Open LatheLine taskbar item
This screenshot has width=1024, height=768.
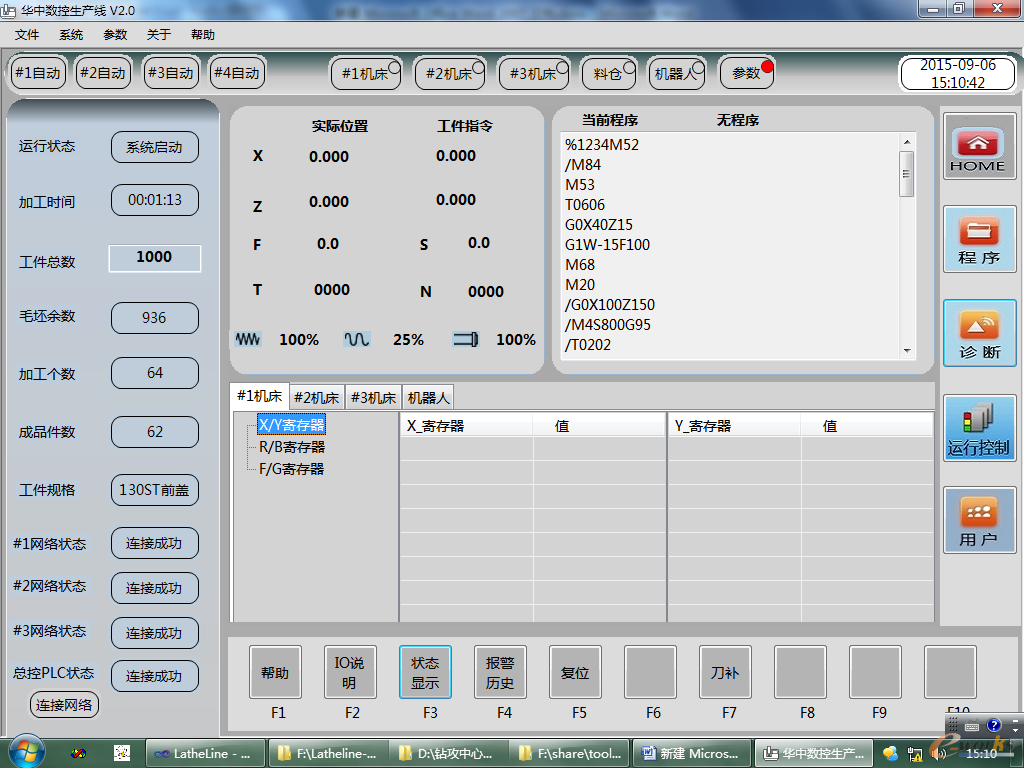tap(205, 753)
